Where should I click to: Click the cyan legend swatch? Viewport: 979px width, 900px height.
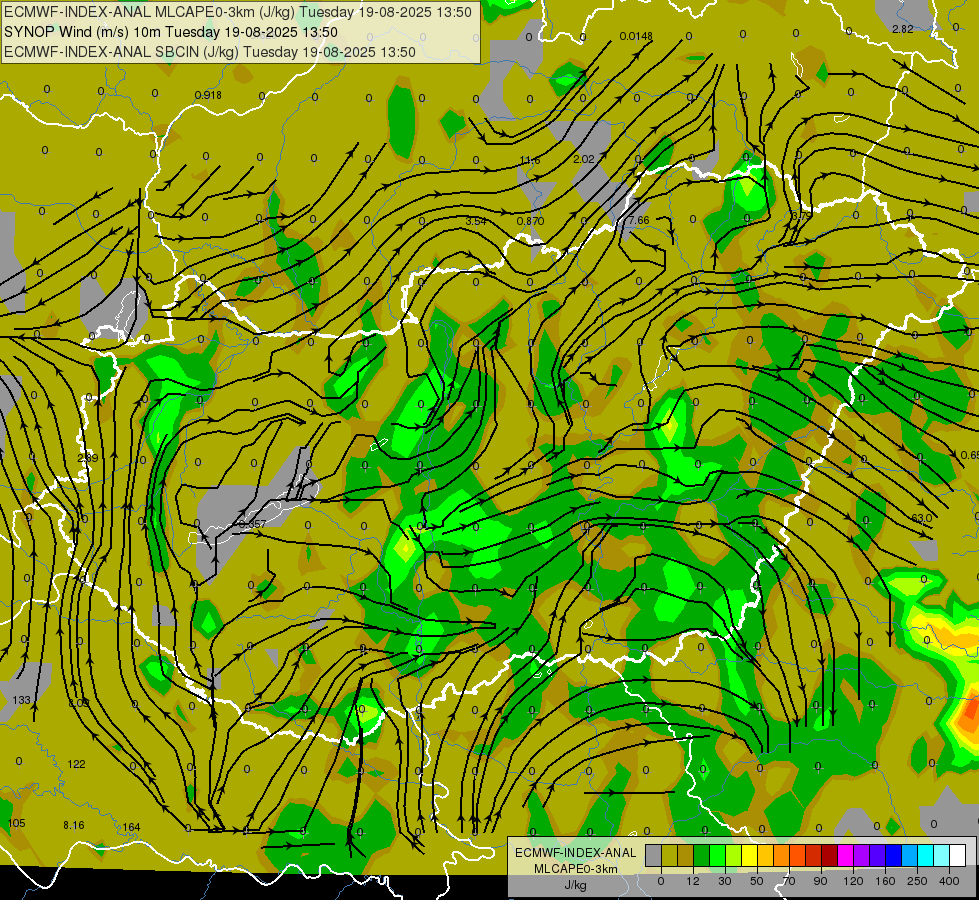point(927,855)
